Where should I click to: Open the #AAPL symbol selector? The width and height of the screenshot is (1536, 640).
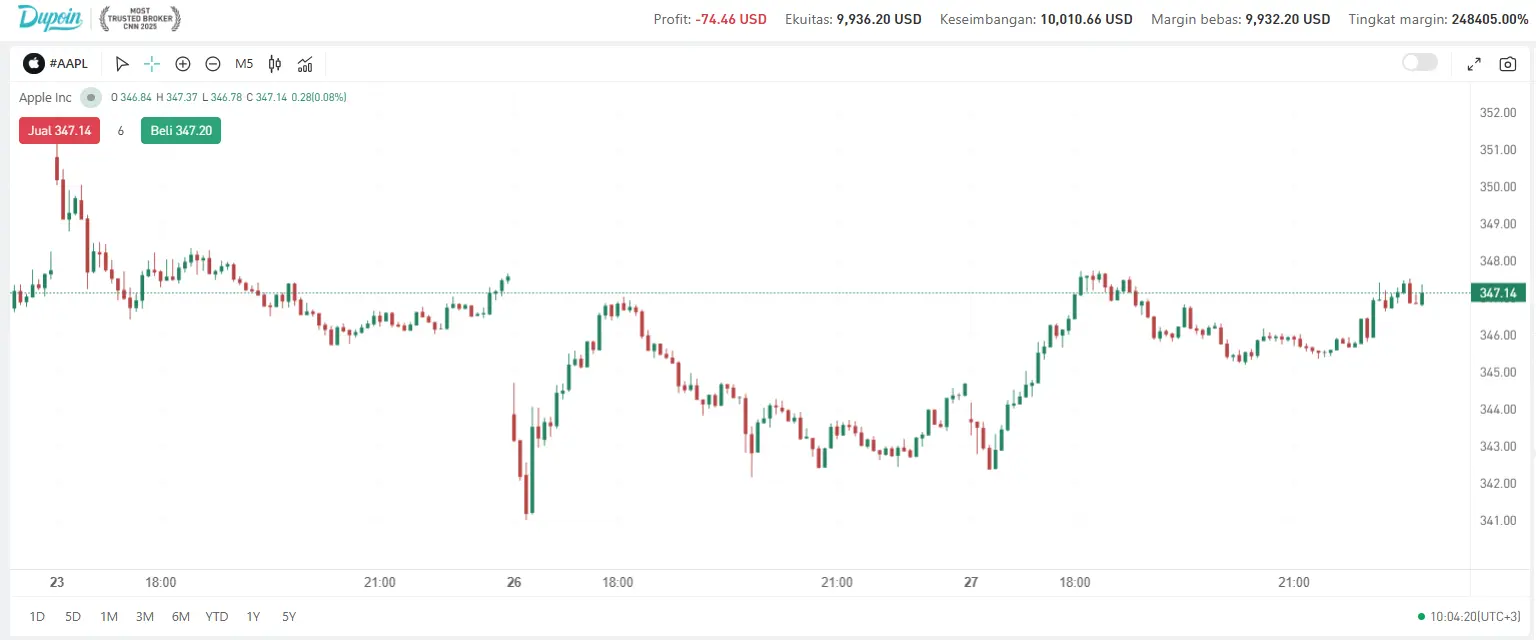tap(57, 64)
